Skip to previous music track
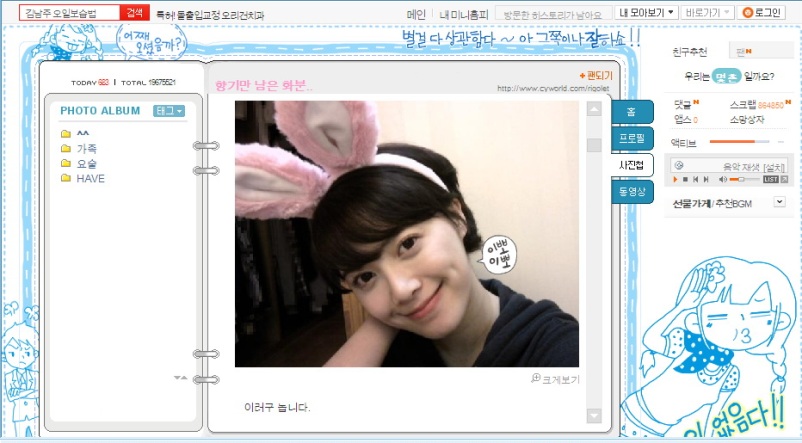This screenshot has width=802, height=443. 696,180
